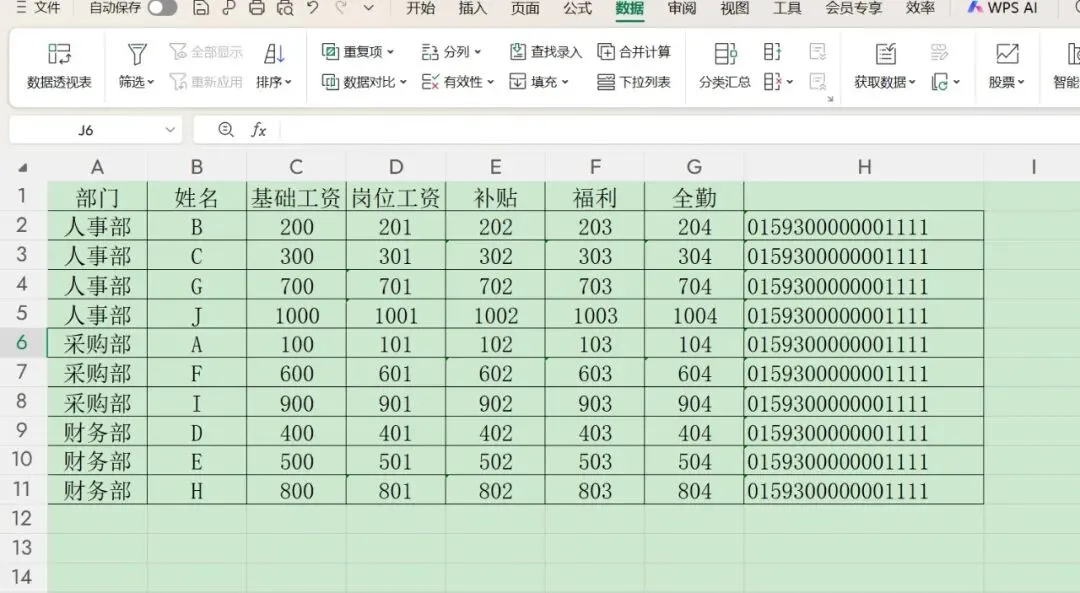This screenshot has width=1080, height=593.
Task: Click the 部门 header cell
Action: [97, 197]
